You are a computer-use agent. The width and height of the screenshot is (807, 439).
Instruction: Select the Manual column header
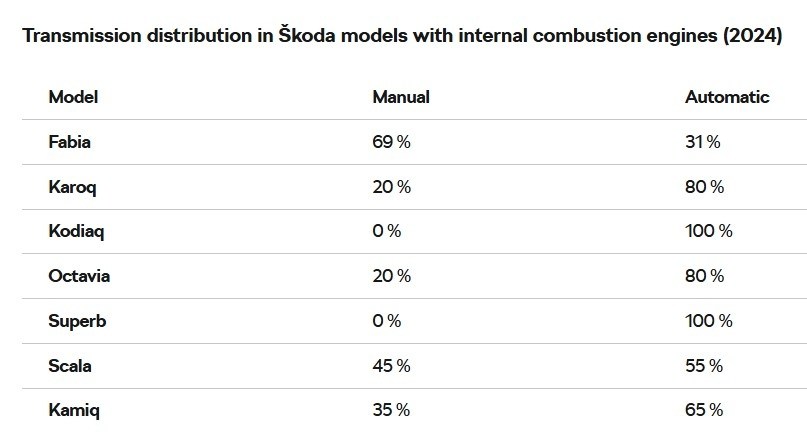pos(400,97)
